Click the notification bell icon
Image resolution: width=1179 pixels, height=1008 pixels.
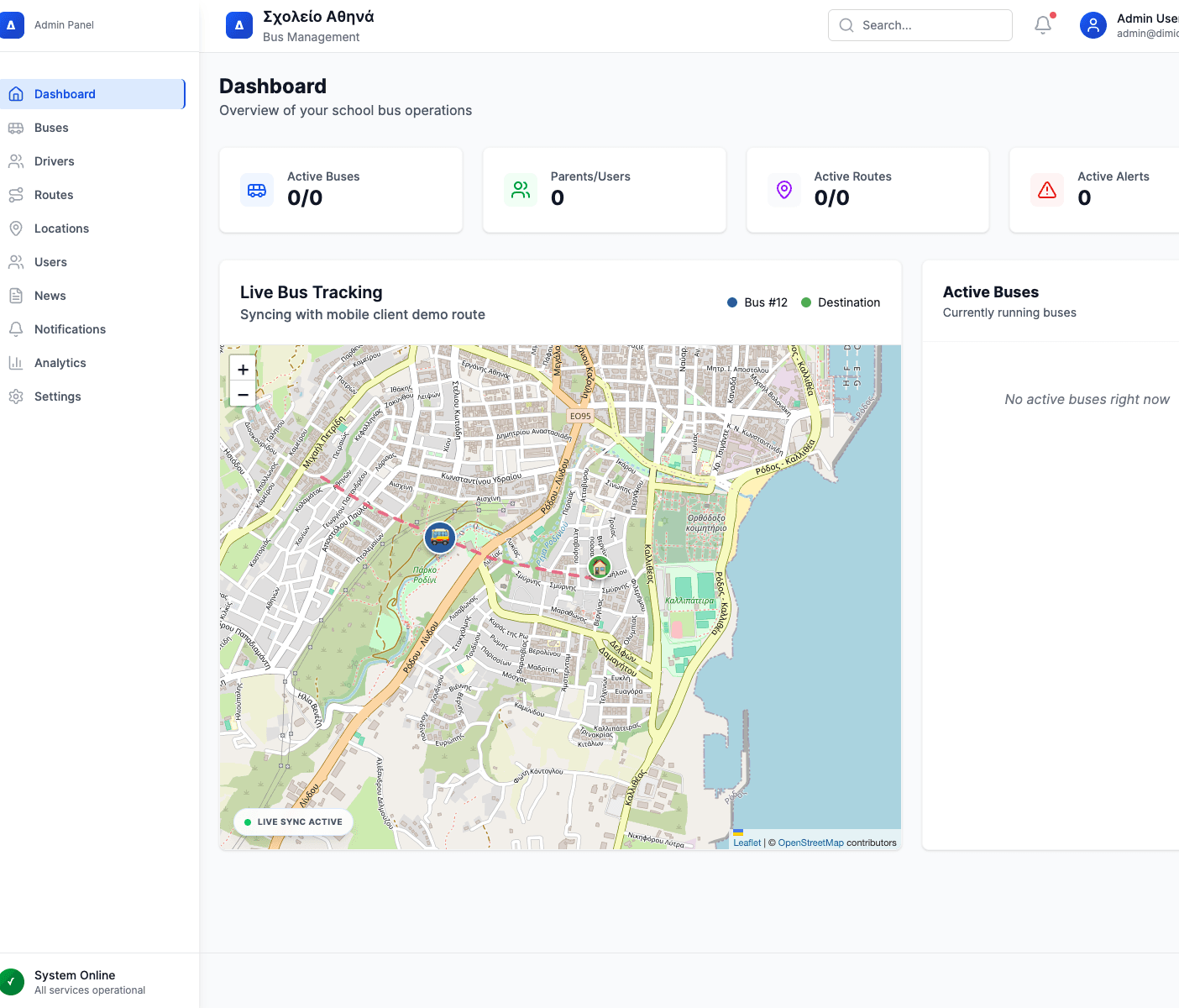(1042, 25)
